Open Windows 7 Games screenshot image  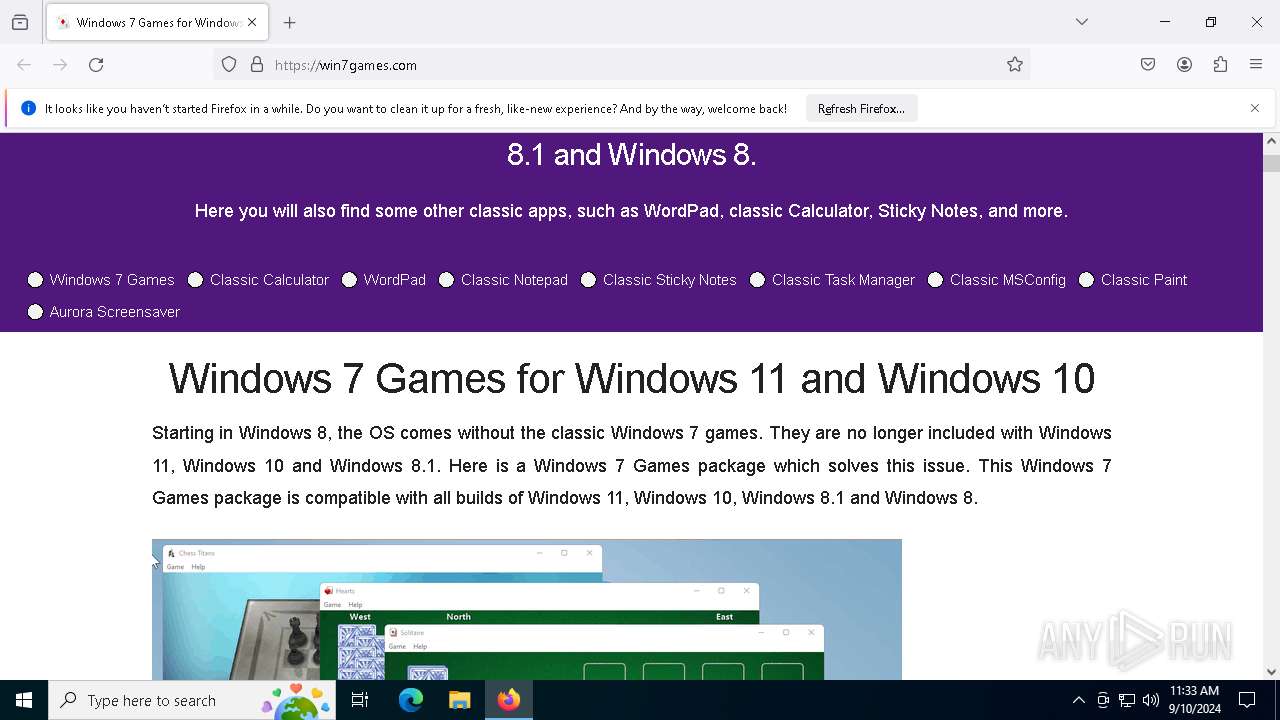(527, 610)
